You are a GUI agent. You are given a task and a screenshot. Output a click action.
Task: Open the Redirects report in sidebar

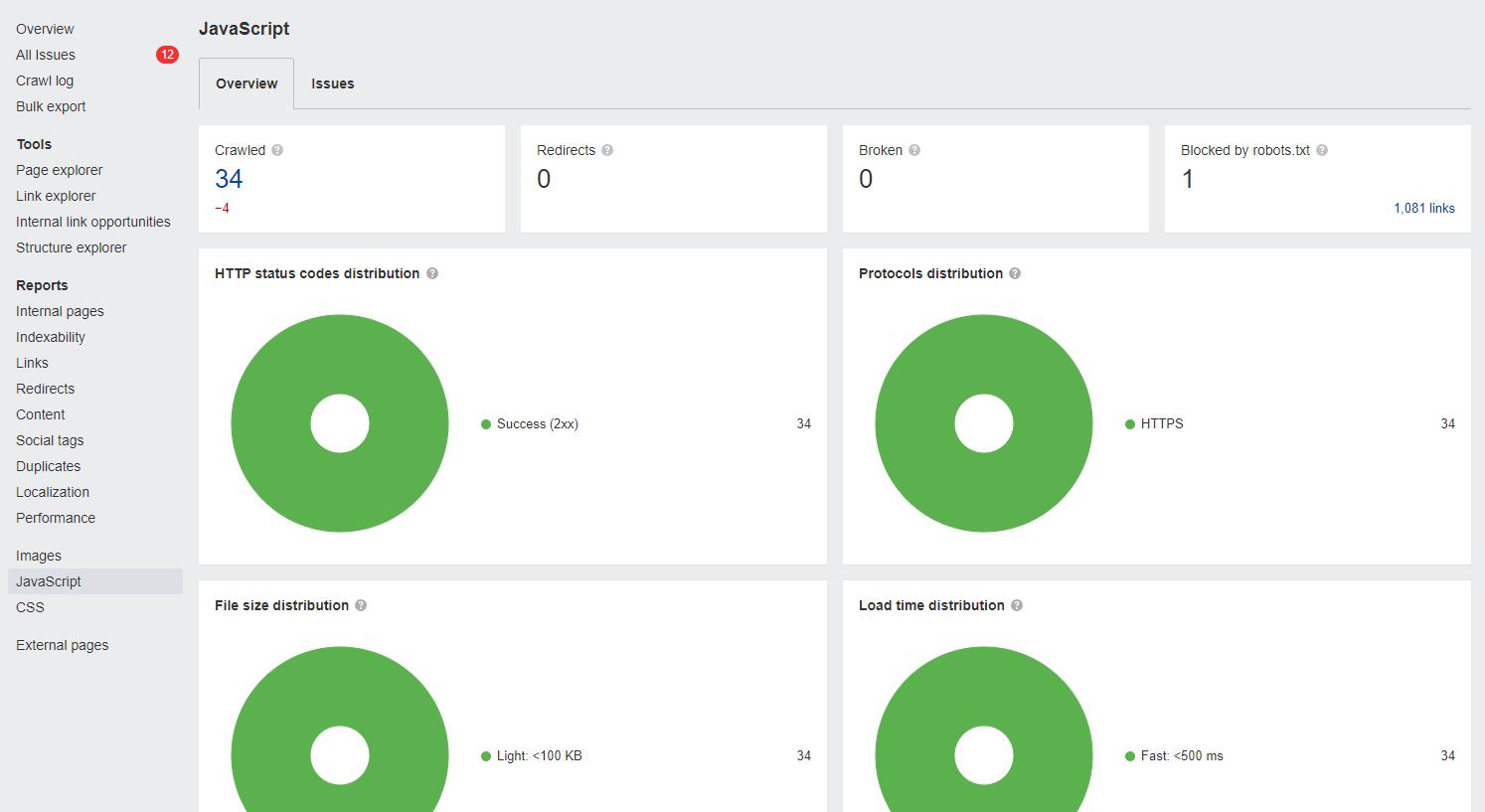[x=46, y=389]
